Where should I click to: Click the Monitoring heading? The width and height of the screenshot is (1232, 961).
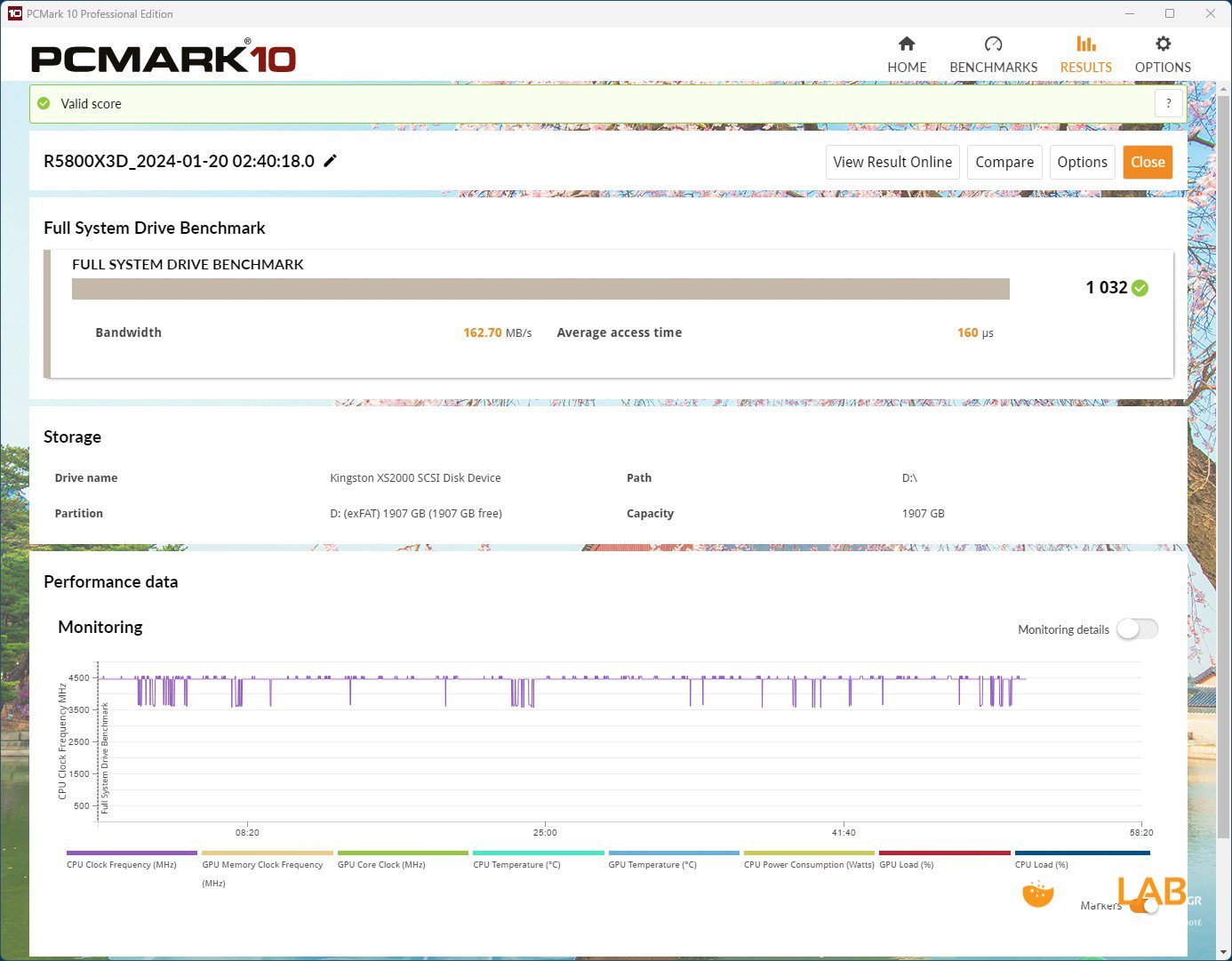(100, 627)
